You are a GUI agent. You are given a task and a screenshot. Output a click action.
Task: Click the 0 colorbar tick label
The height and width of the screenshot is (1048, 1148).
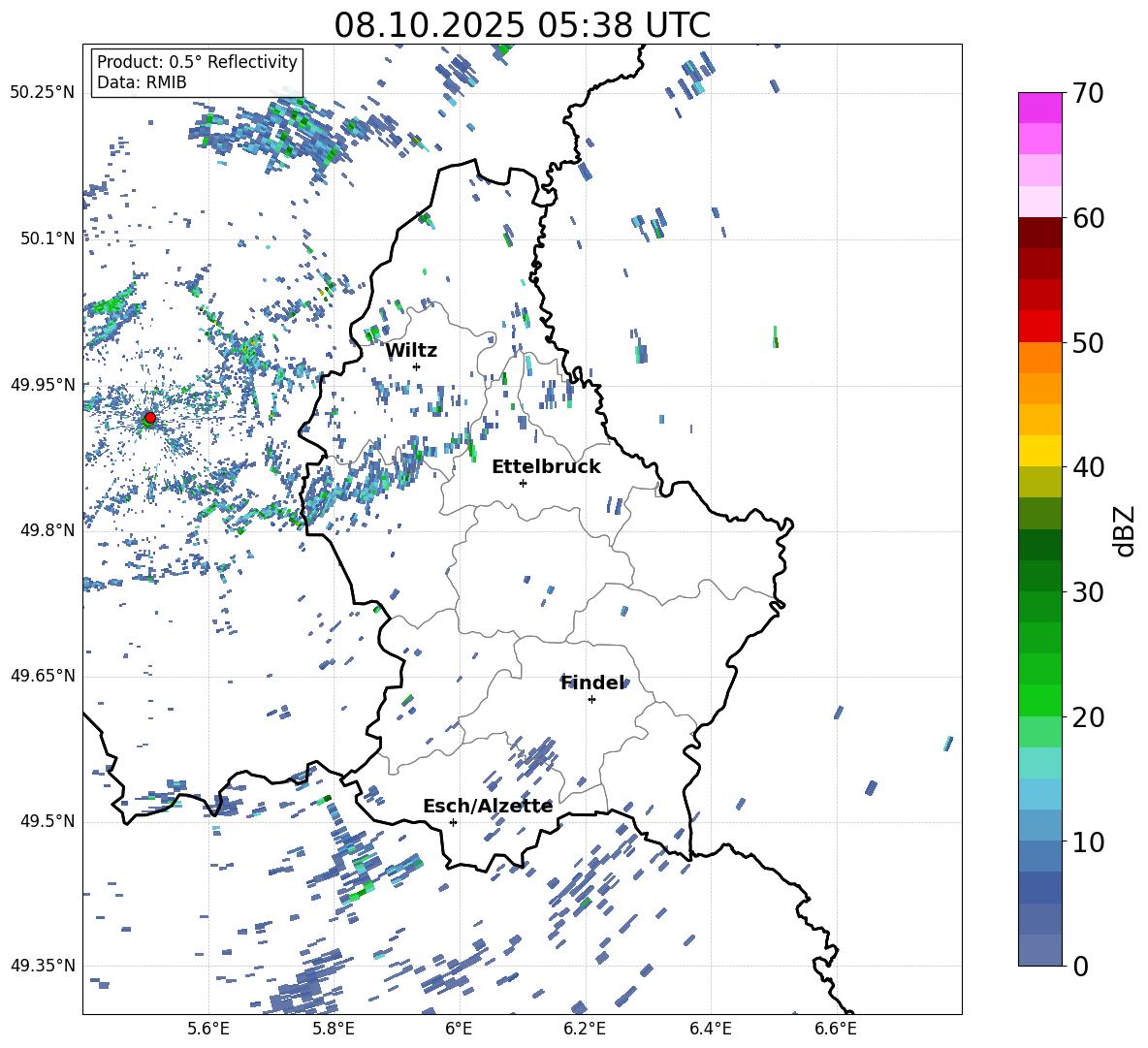[1080, 966]
